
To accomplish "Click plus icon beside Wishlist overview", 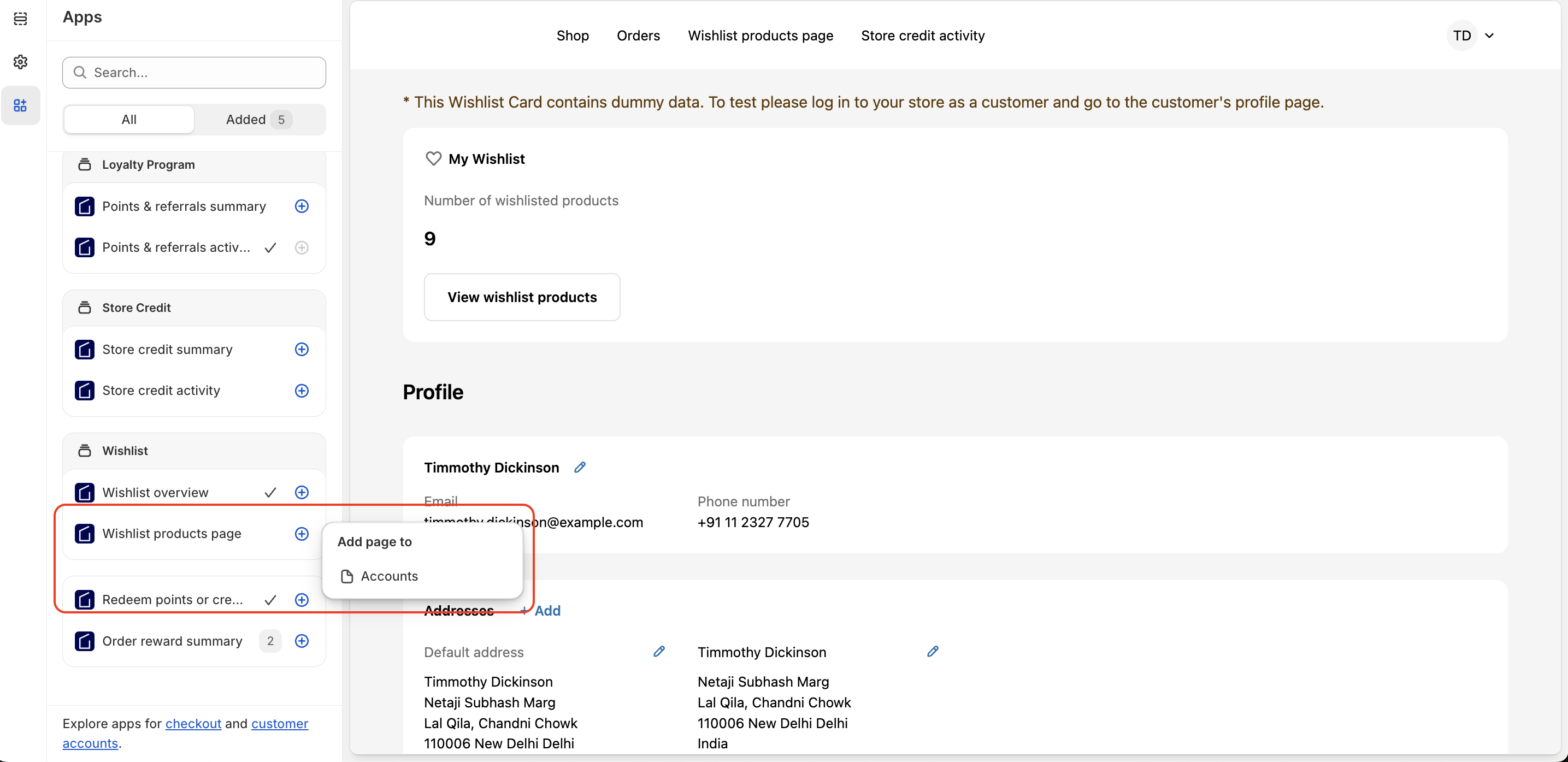I will pyautogui.click(x=301, y=492).
